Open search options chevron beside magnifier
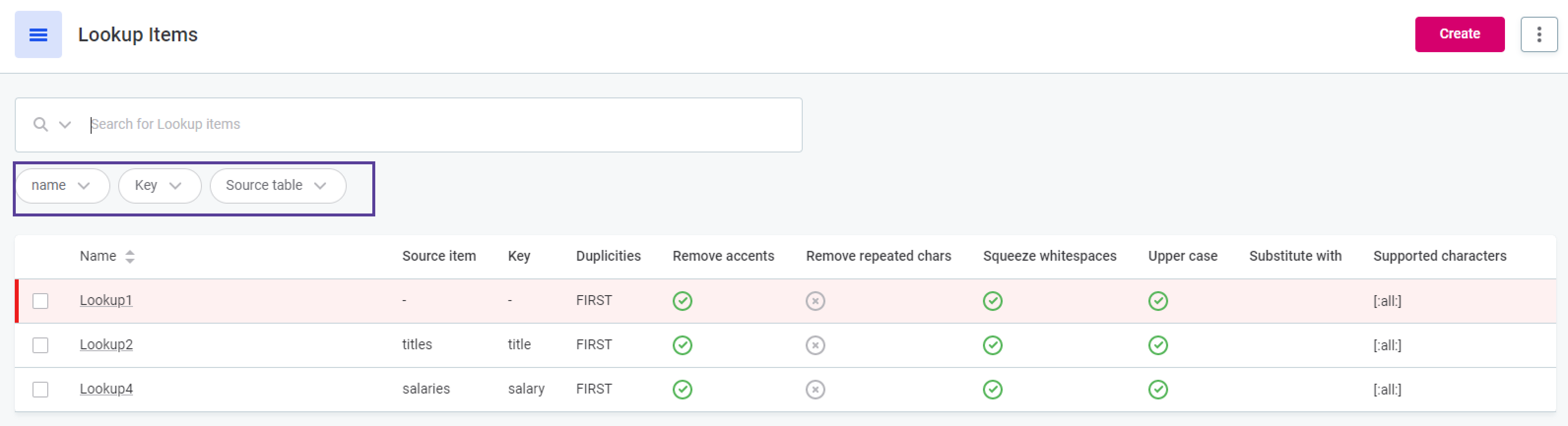 pyautogui.click(x=65, y=124)
